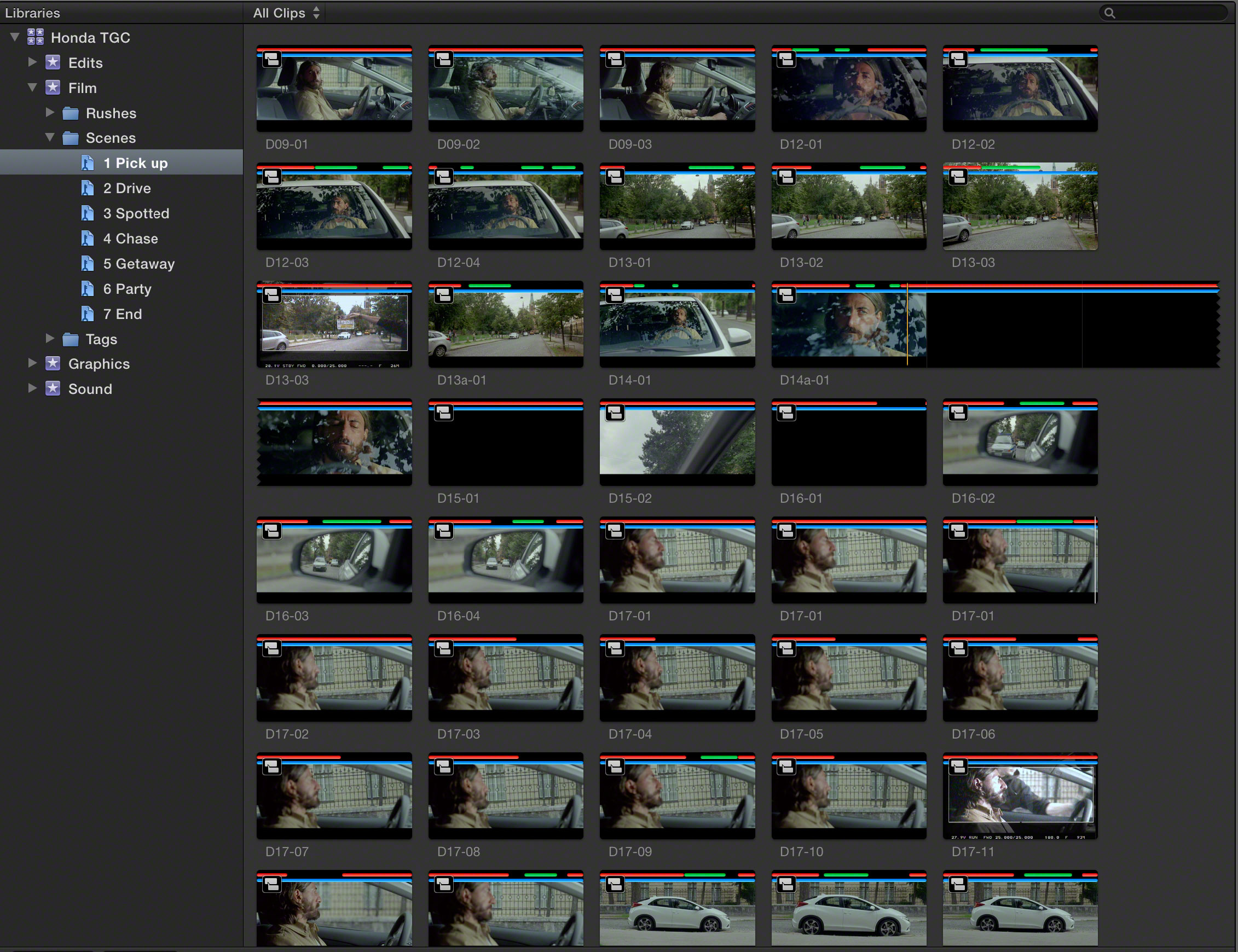Expand the Graphics event triangle

(x=32, y=363)
